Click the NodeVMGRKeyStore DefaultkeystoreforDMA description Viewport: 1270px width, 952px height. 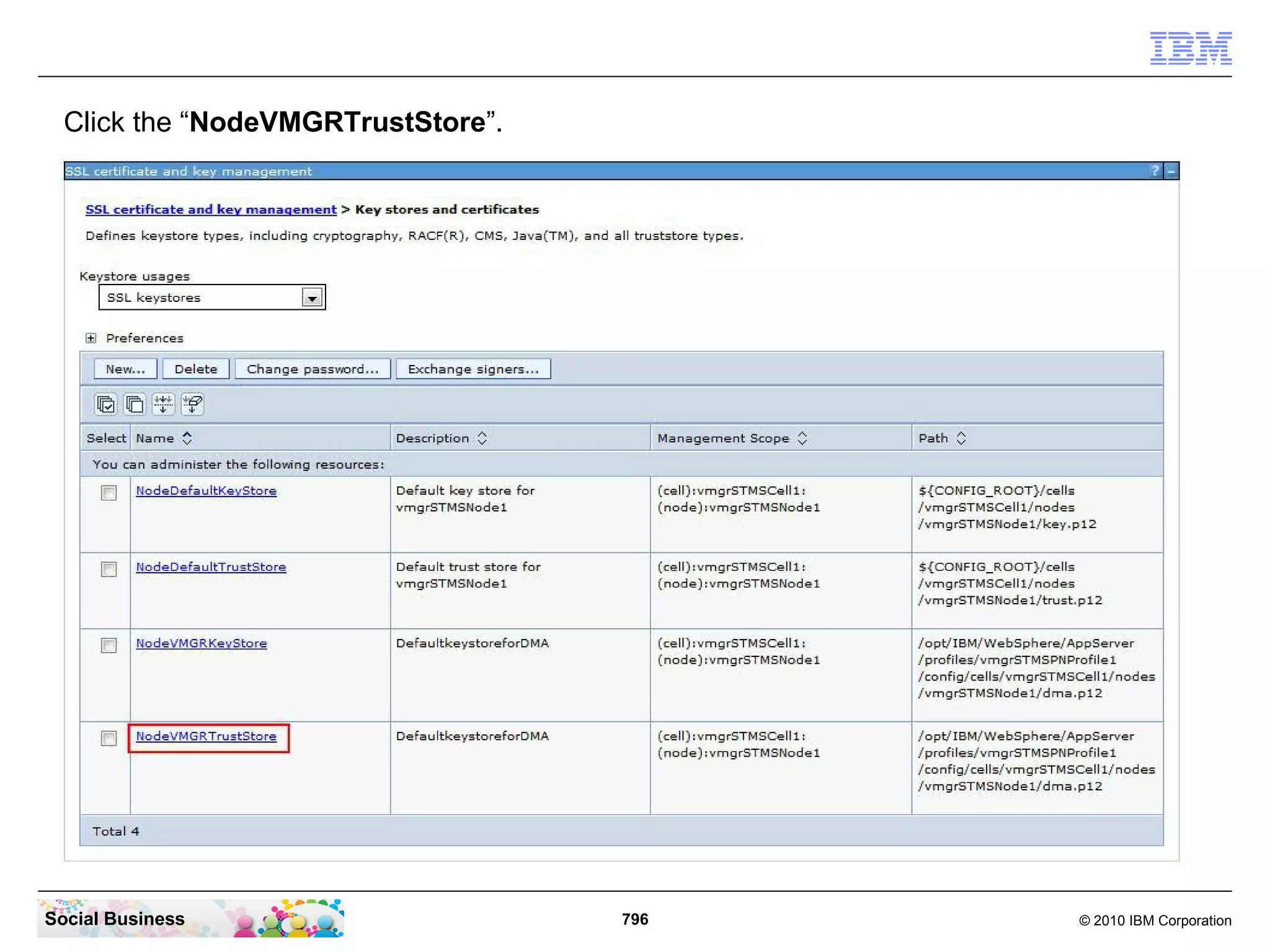tap(473, 643)
